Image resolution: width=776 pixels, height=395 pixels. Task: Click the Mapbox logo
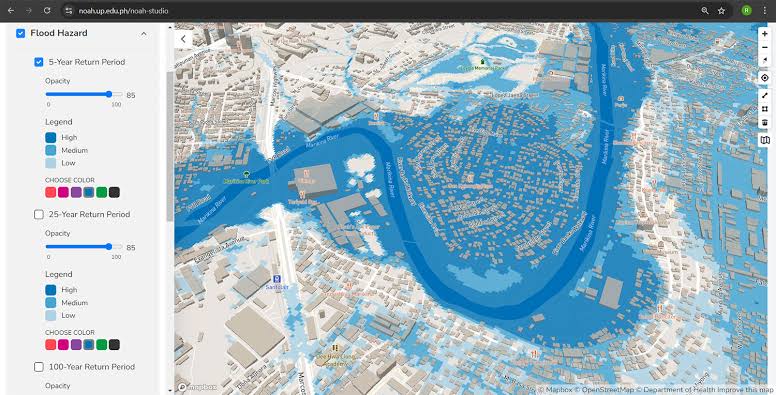pyautogui.click(x=197, y=387)
